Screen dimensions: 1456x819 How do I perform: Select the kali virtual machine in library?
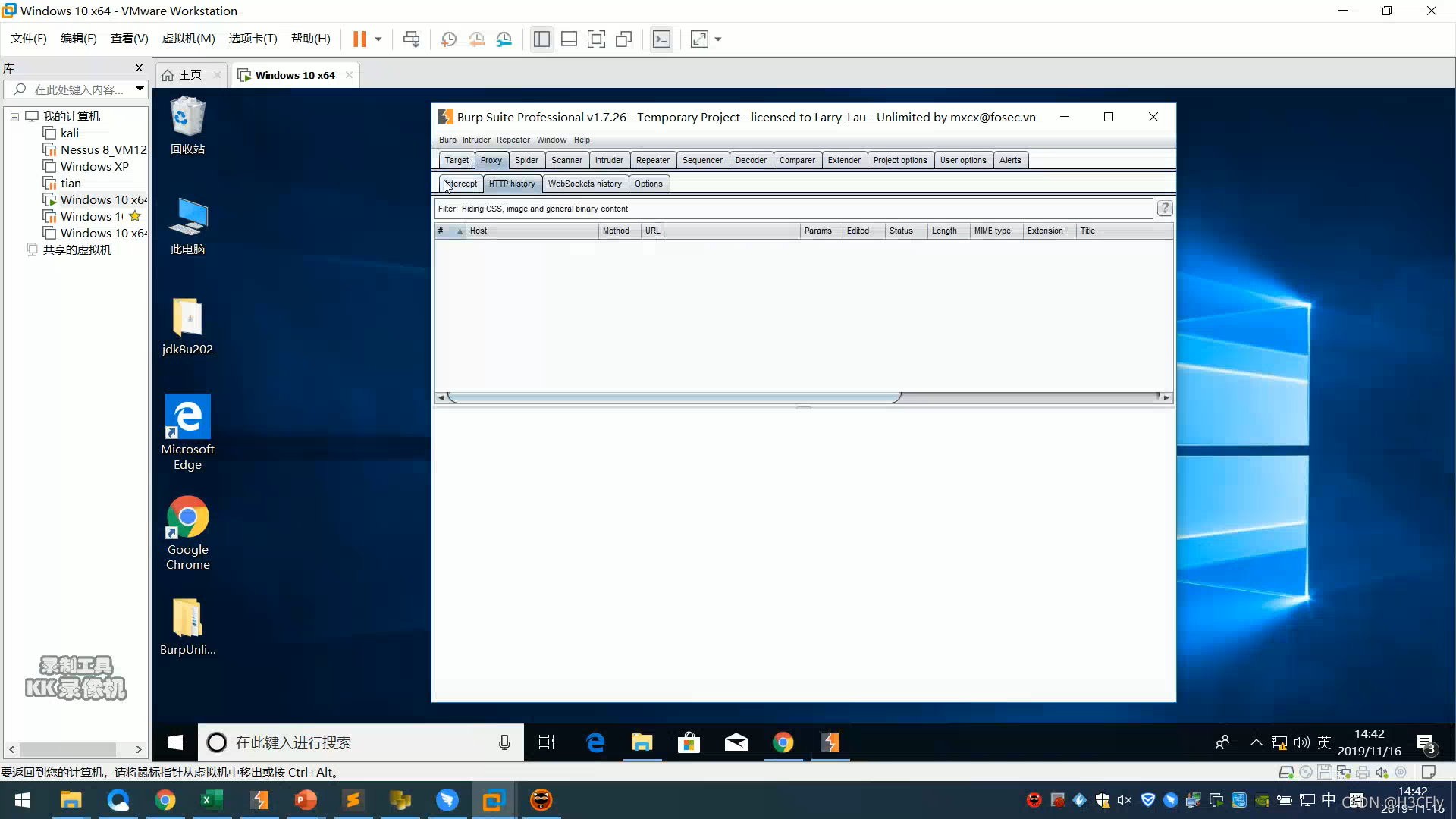[69, 133]
